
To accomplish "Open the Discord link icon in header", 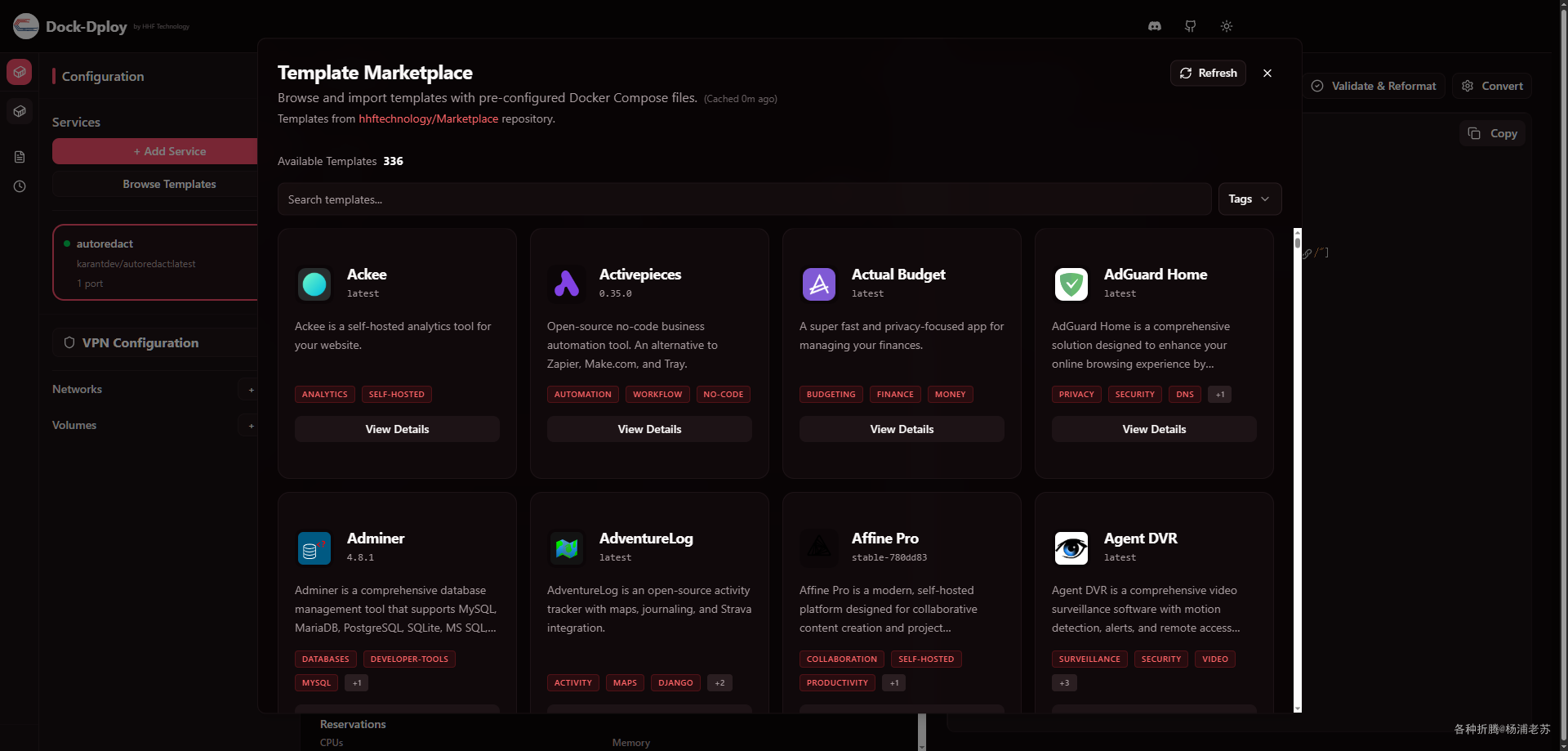I will tap(1155, 26).
